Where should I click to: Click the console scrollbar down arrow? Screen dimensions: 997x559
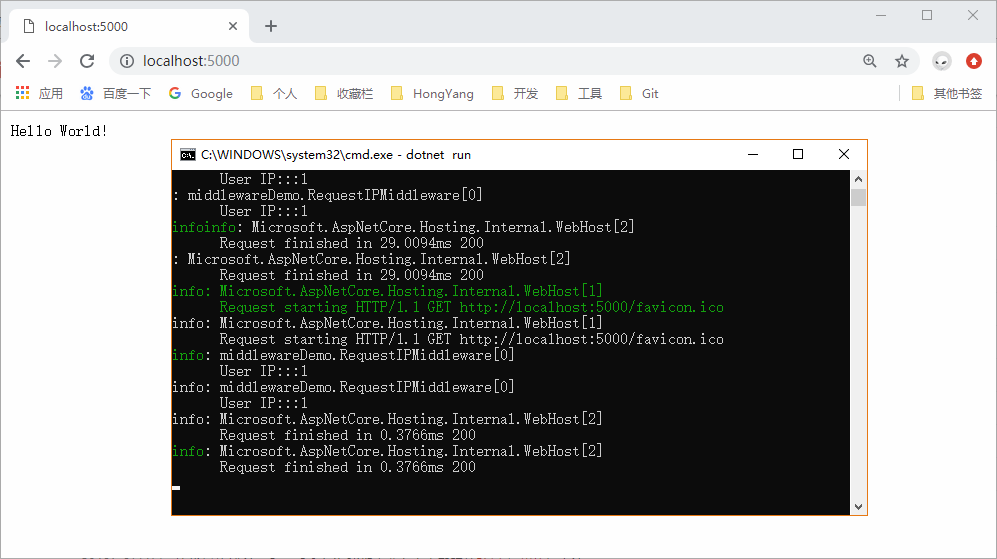[x=858, y=507]
